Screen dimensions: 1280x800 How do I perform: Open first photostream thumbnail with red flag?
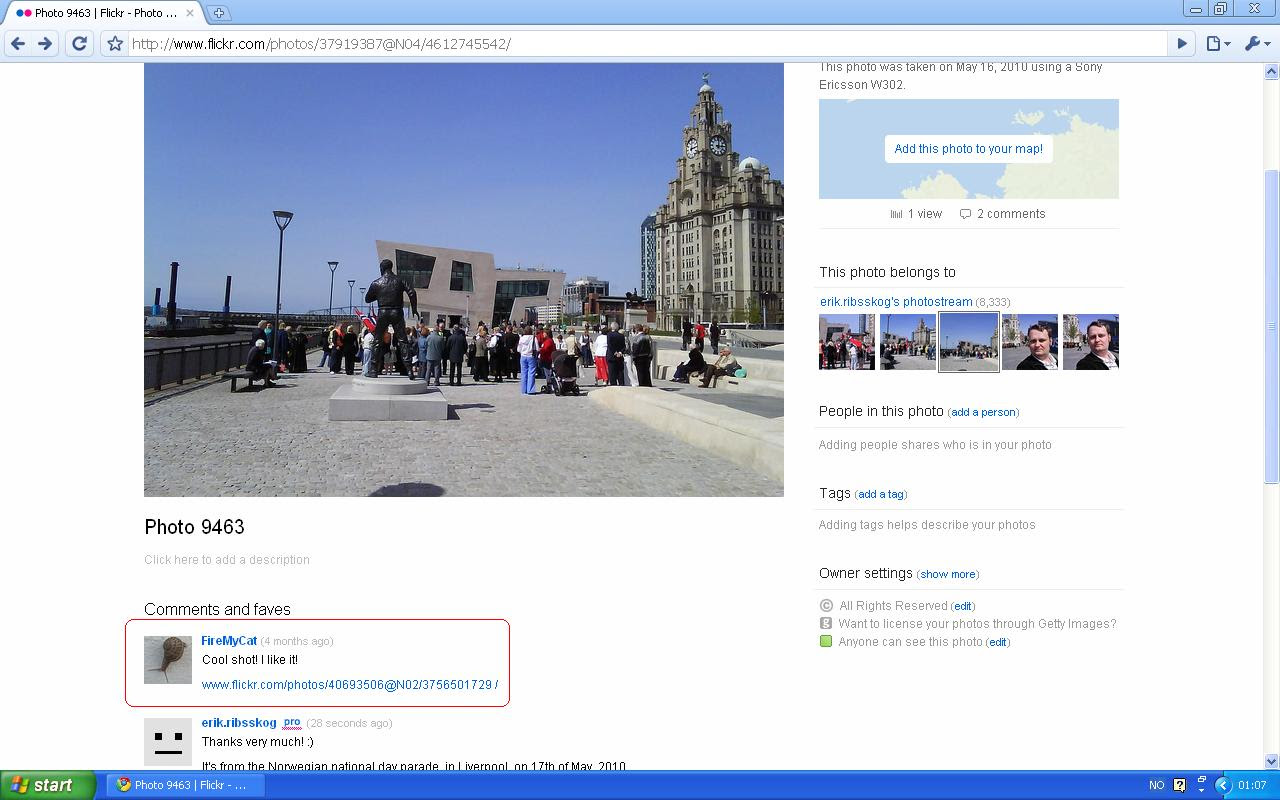pyautogui.click(x=847, y=342)
